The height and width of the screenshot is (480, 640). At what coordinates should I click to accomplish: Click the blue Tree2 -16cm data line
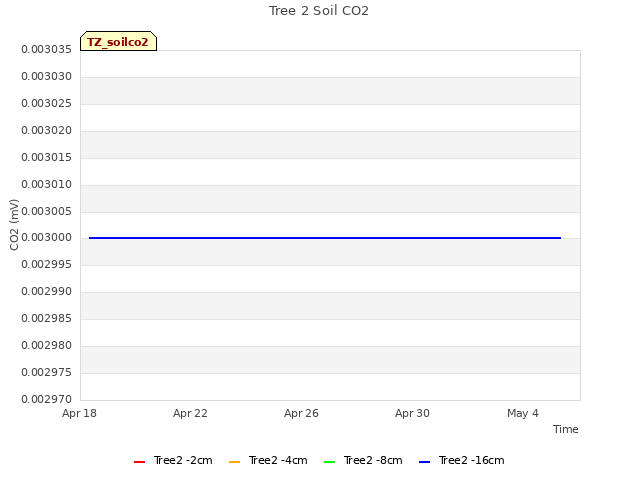click(x=325, y=238)
